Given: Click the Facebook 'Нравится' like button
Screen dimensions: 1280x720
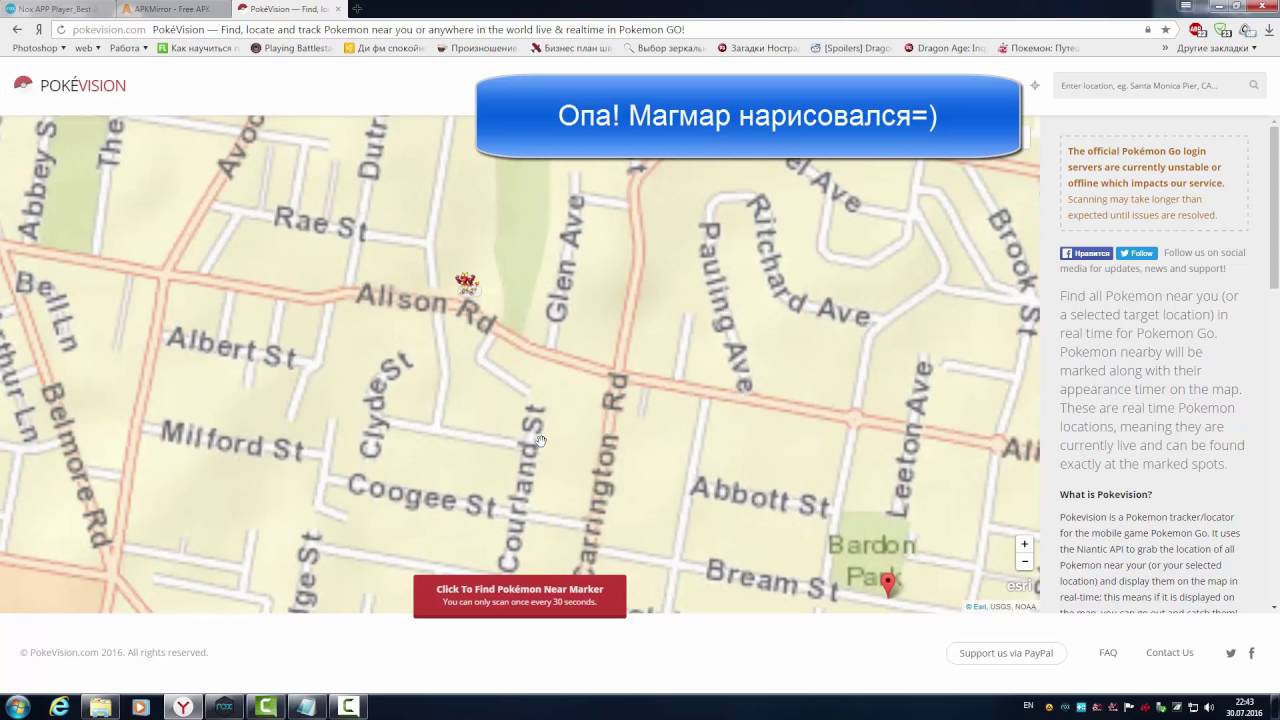Looking at the screenshot, I should pos(1086,254).
